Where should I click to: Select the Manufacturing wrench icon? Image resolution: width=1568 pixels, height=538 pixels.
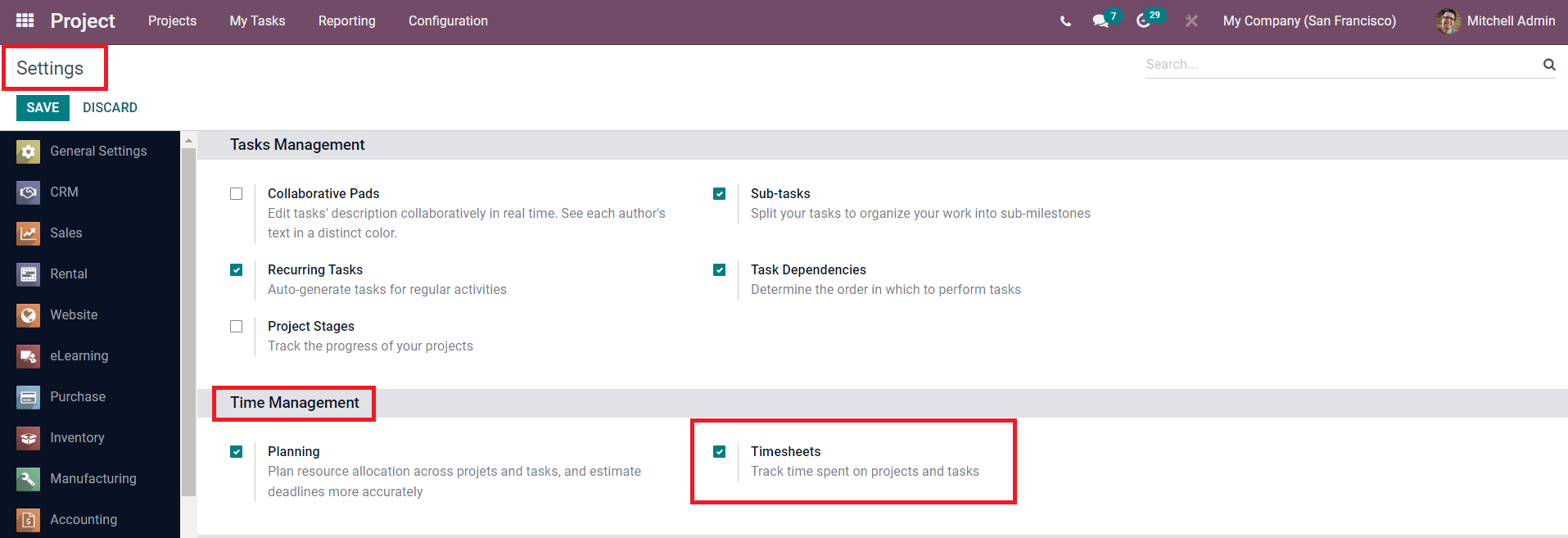pyautogui.click(x=29, y=479)
